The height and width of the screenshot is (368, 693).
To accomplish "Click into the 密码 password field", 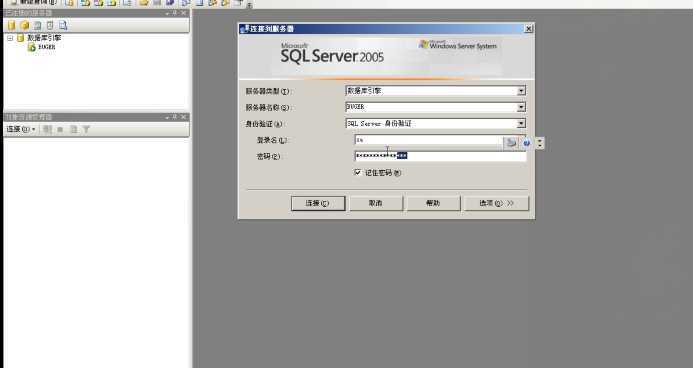I will [441, 156].
